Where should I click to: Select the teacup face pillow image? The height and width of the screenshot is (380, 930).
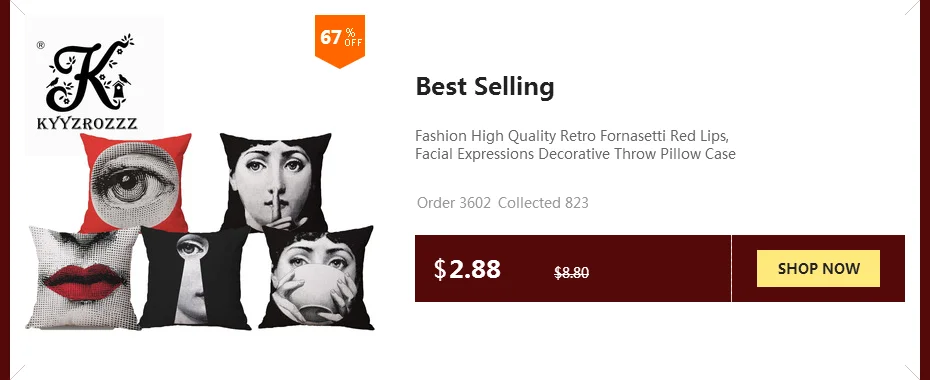[317, 277]
